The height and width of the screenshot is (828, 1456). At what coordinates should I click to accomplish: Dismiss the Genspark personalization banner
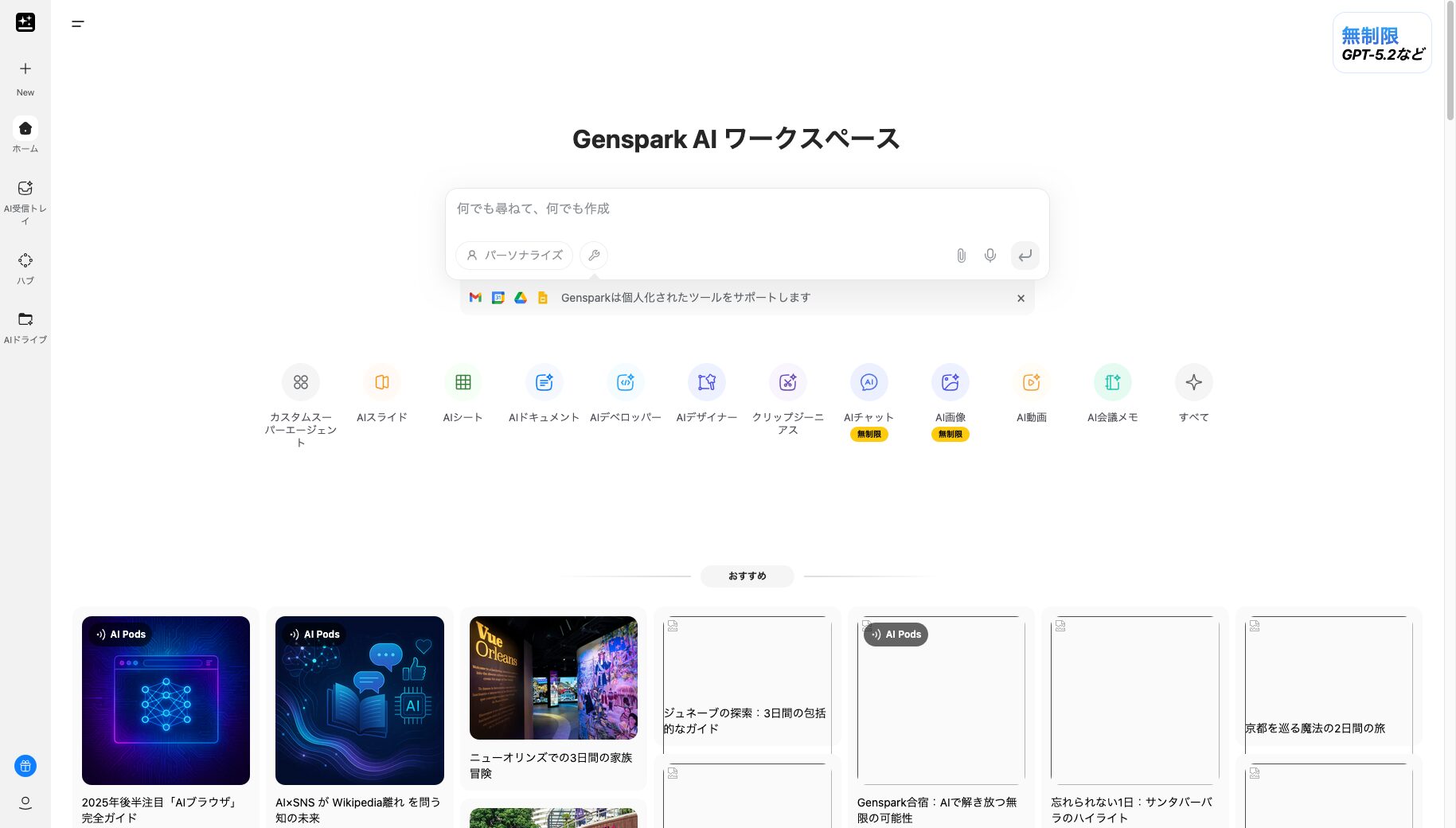click(x=1021, y=298)
